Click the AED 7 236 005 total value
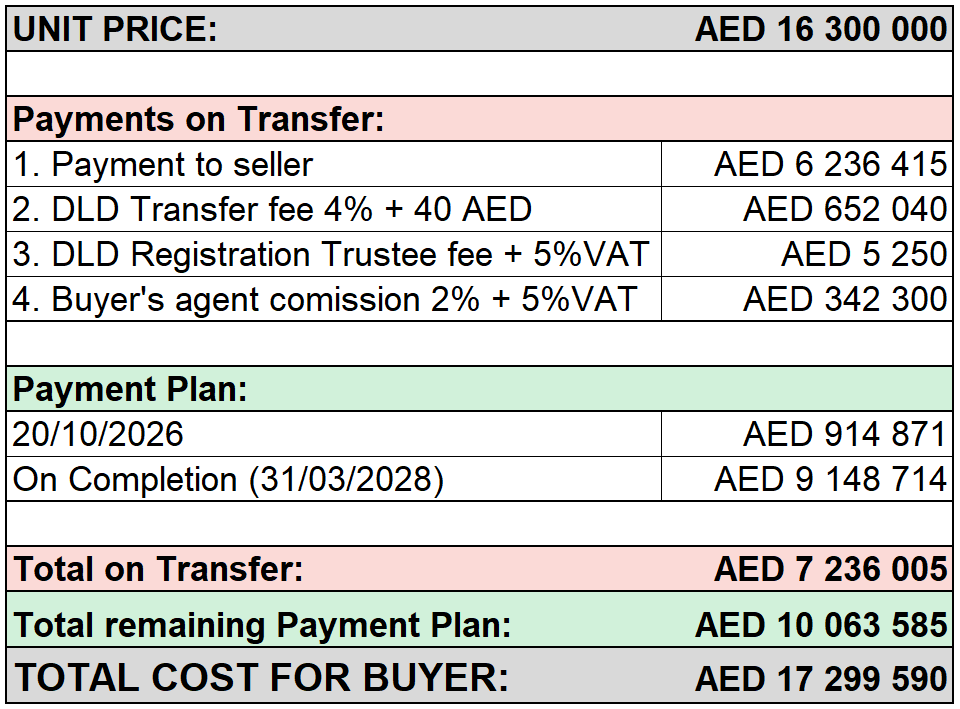960x709 pixels. (831, 569)
